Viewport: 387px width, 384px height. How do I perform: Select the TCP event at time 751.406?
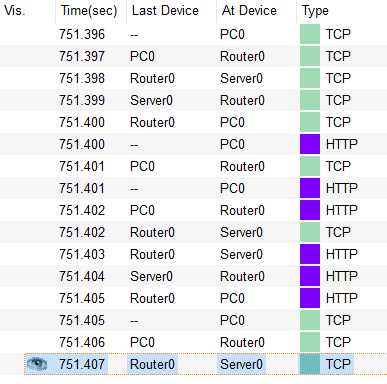(193, 342)
